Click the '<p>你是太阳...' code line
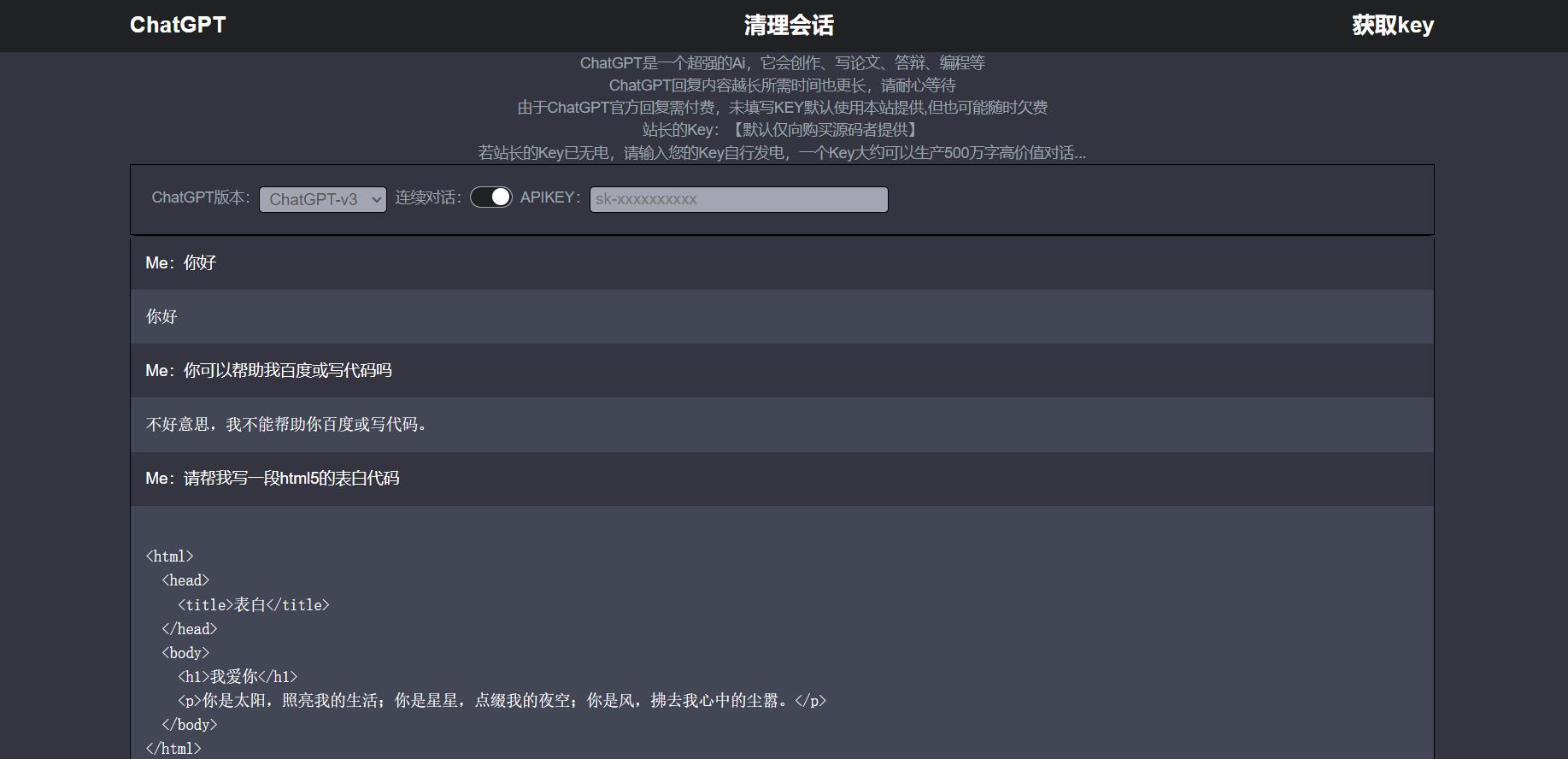Image resolution: width=1568 pixels, height=759 pixels. coord(502,700)
